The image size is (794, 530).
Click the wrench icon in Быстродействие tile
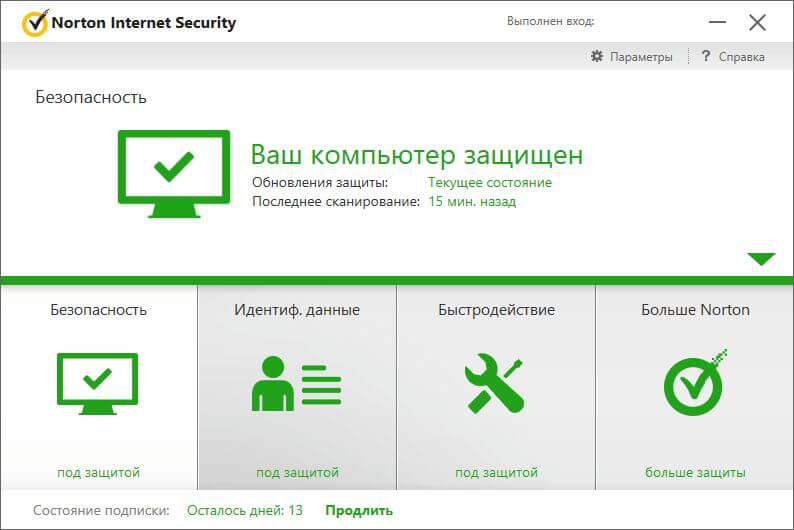[494, 383]
